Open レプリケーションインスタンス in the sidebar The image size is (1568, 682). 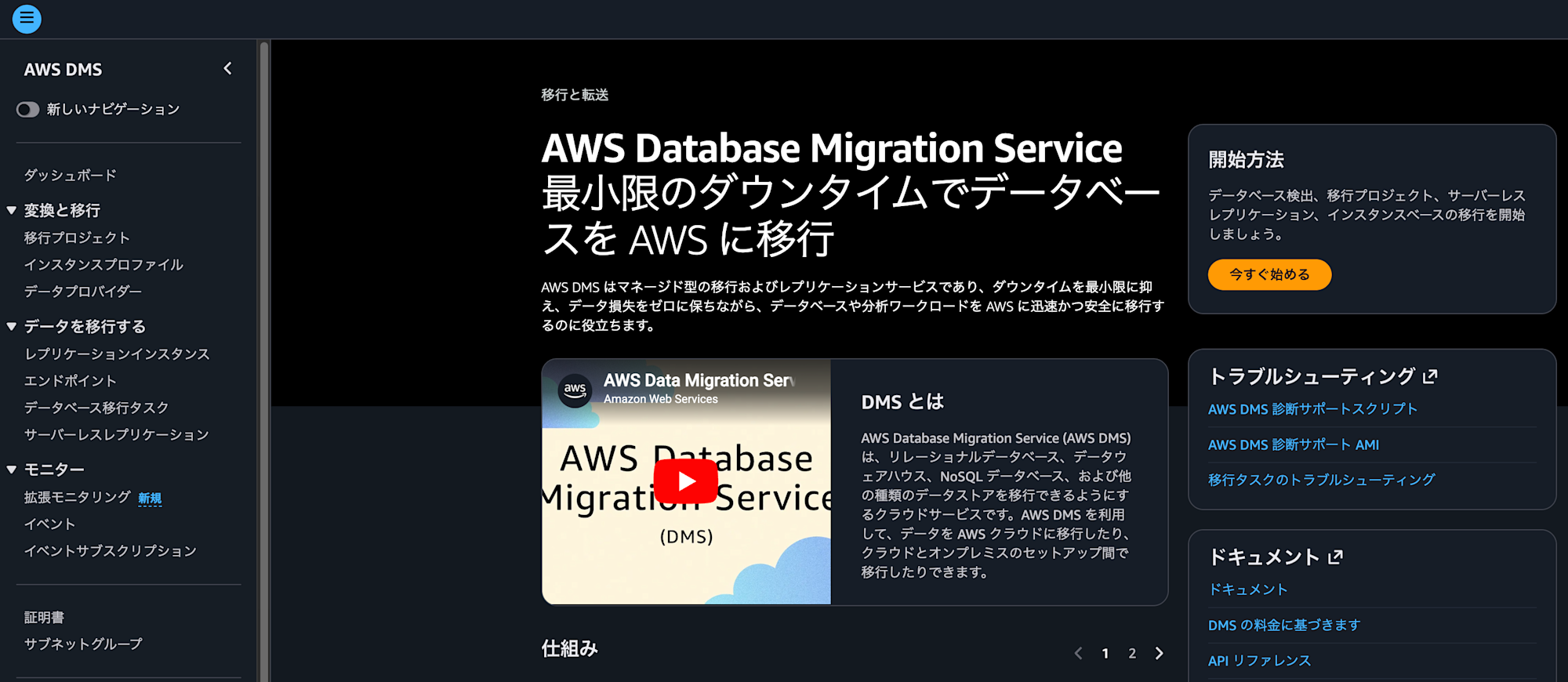[x=117, y=354]
